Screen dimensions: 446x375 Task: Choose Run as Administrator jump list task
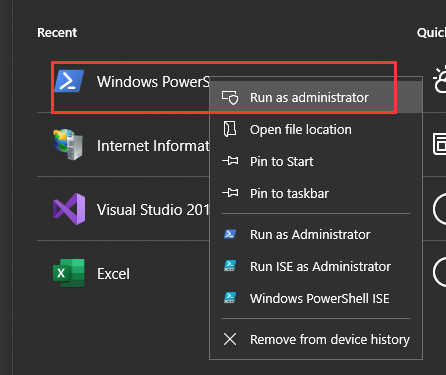[316, 234]
